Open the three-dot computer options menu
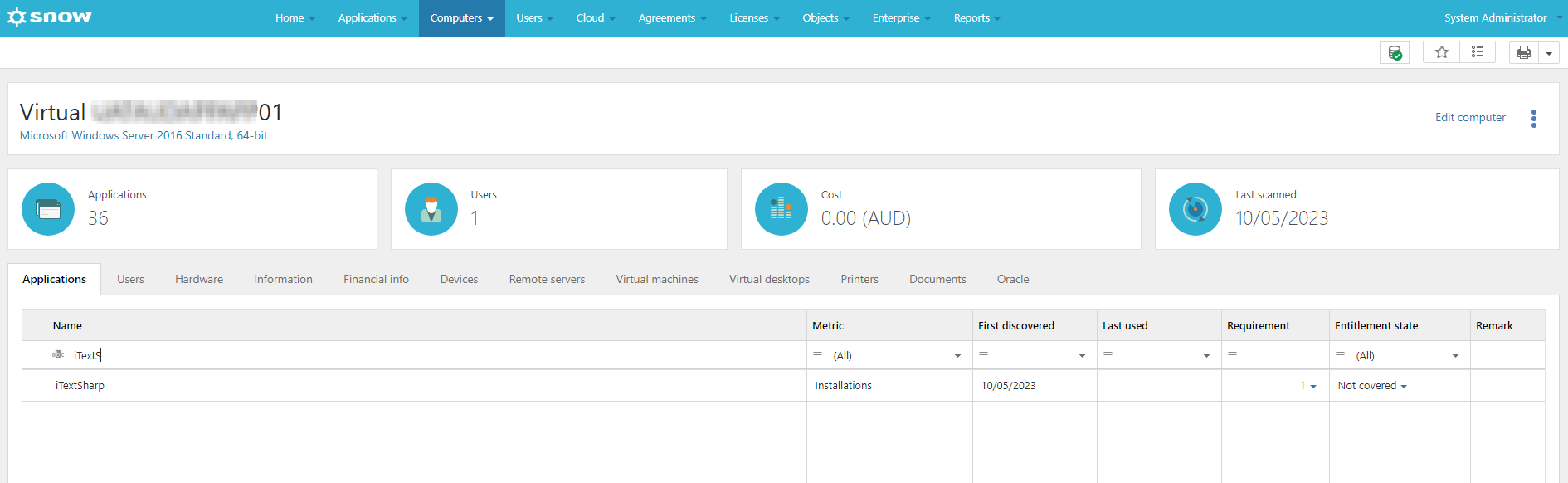The height and width of the screenshot is (483, 1568). pyautogui.click(x=1534, y=118)
